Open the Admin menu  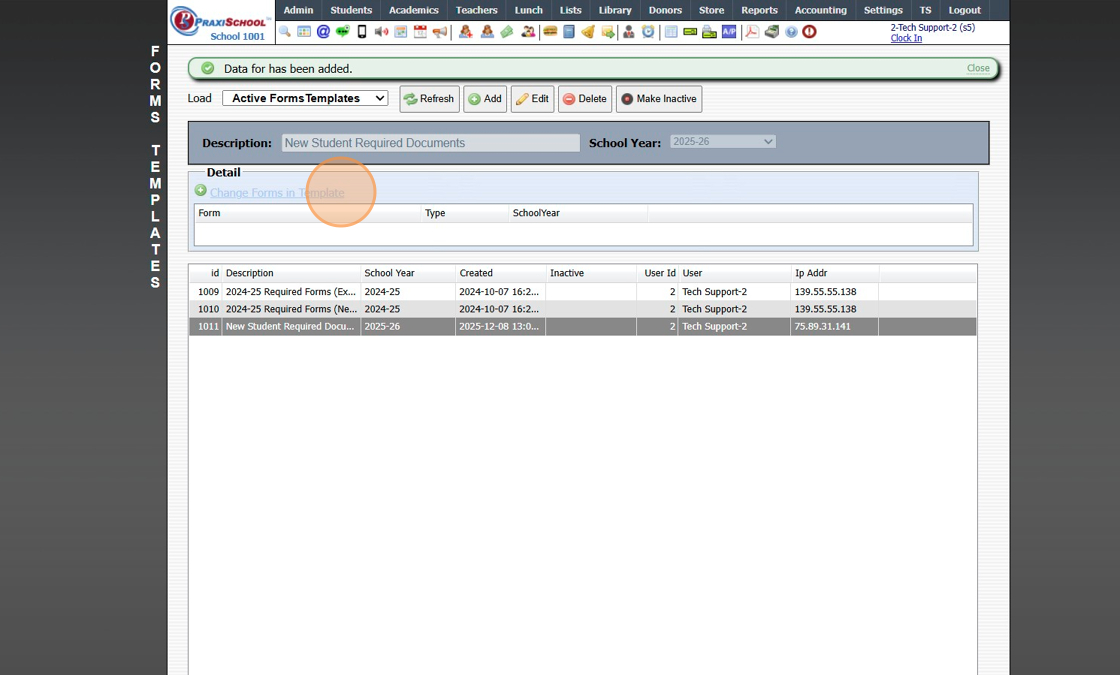[x=298, y=10]
